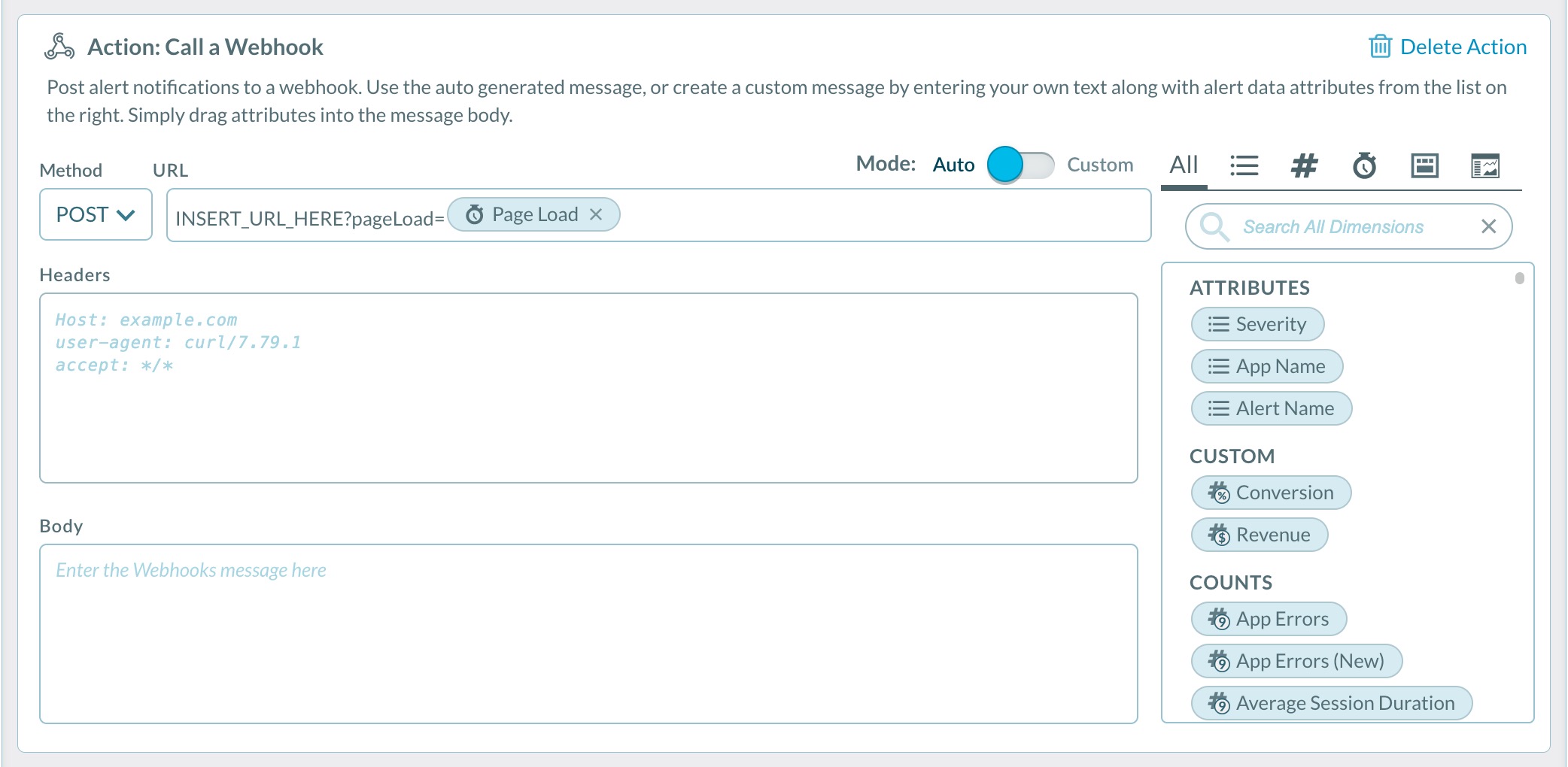This screenshot has height=767, width=1568.
Task: Switch to the hash counts tab
Action: [1304, 165]
